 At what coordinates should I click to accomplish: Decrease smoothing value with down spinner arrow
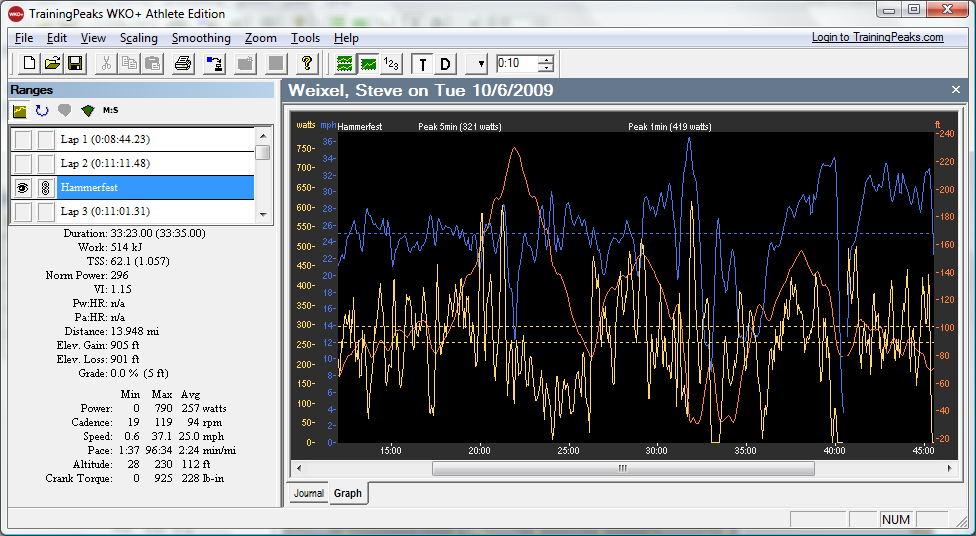546,68
